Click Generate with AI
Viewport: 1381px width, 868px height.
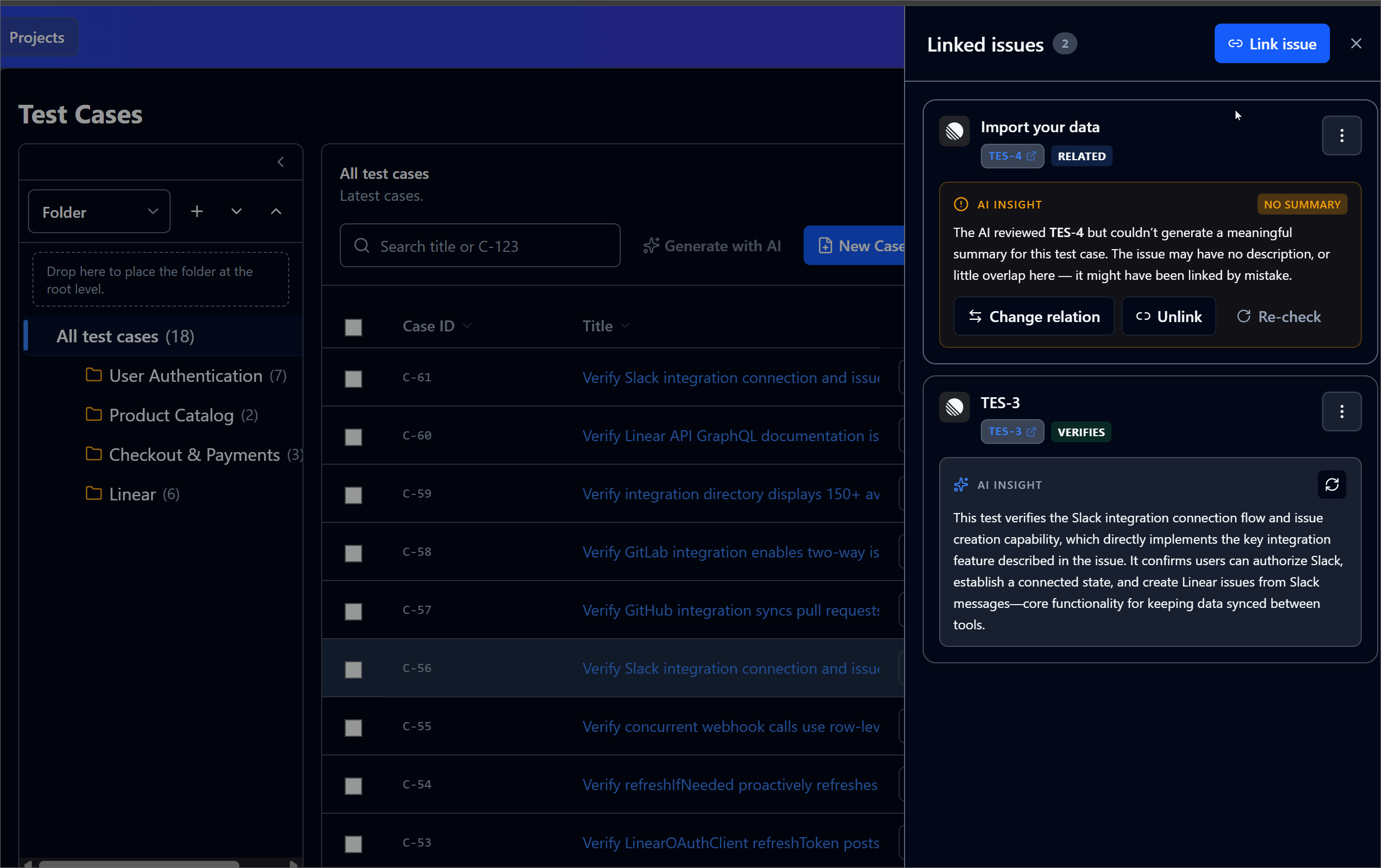point(712,246)
